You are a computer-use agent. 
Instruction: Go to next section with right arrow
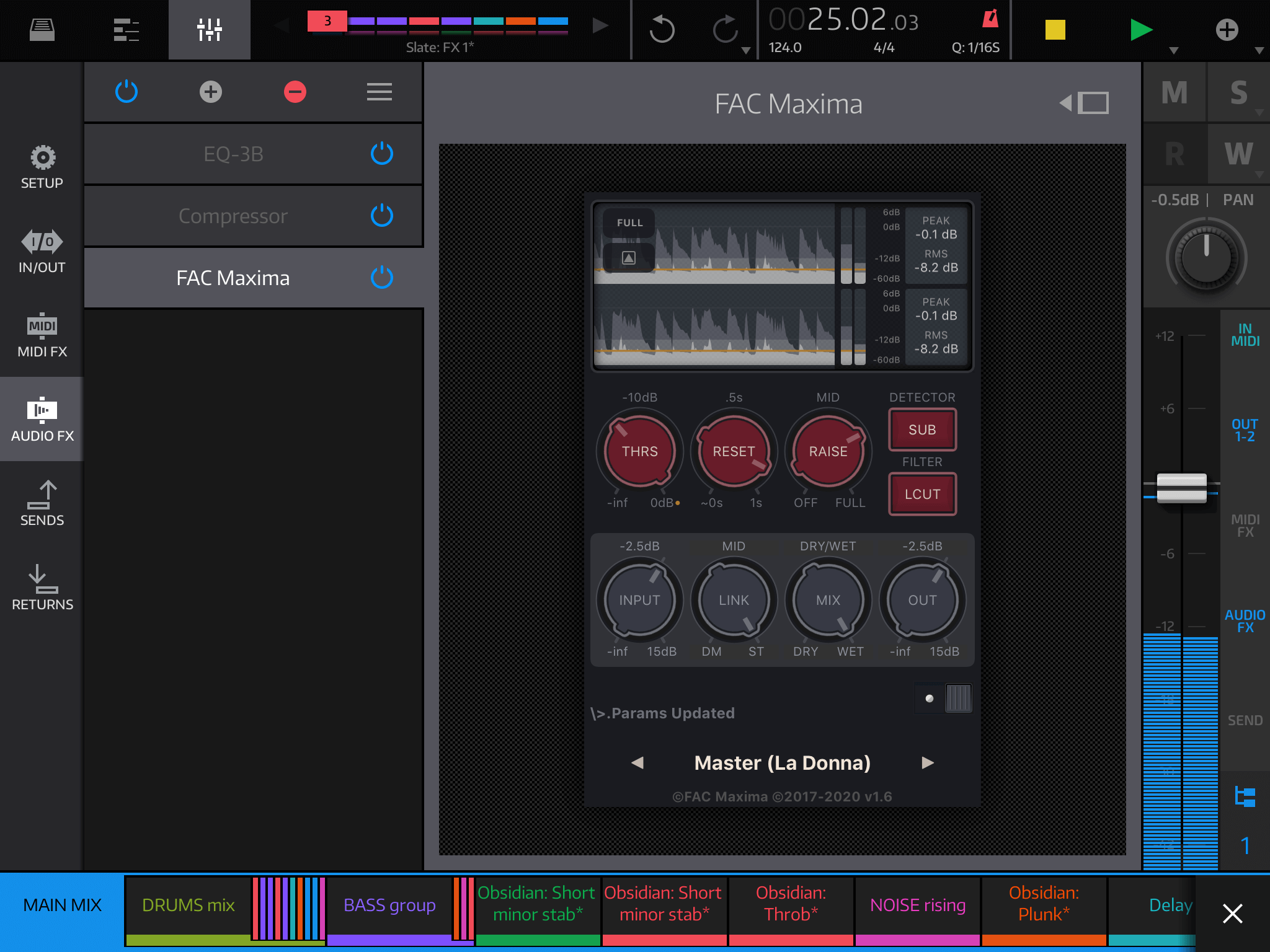(600, 25)
